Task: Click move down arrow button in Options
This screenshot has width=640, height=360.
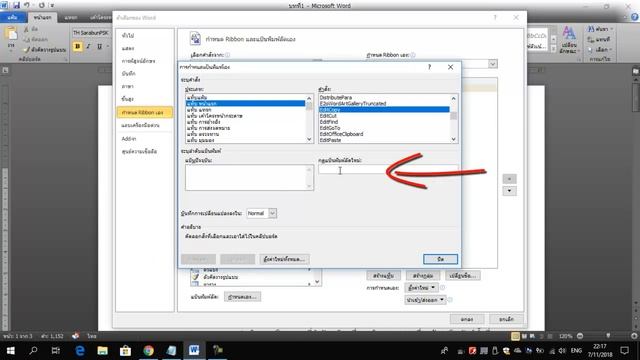Action: [509, 191]
